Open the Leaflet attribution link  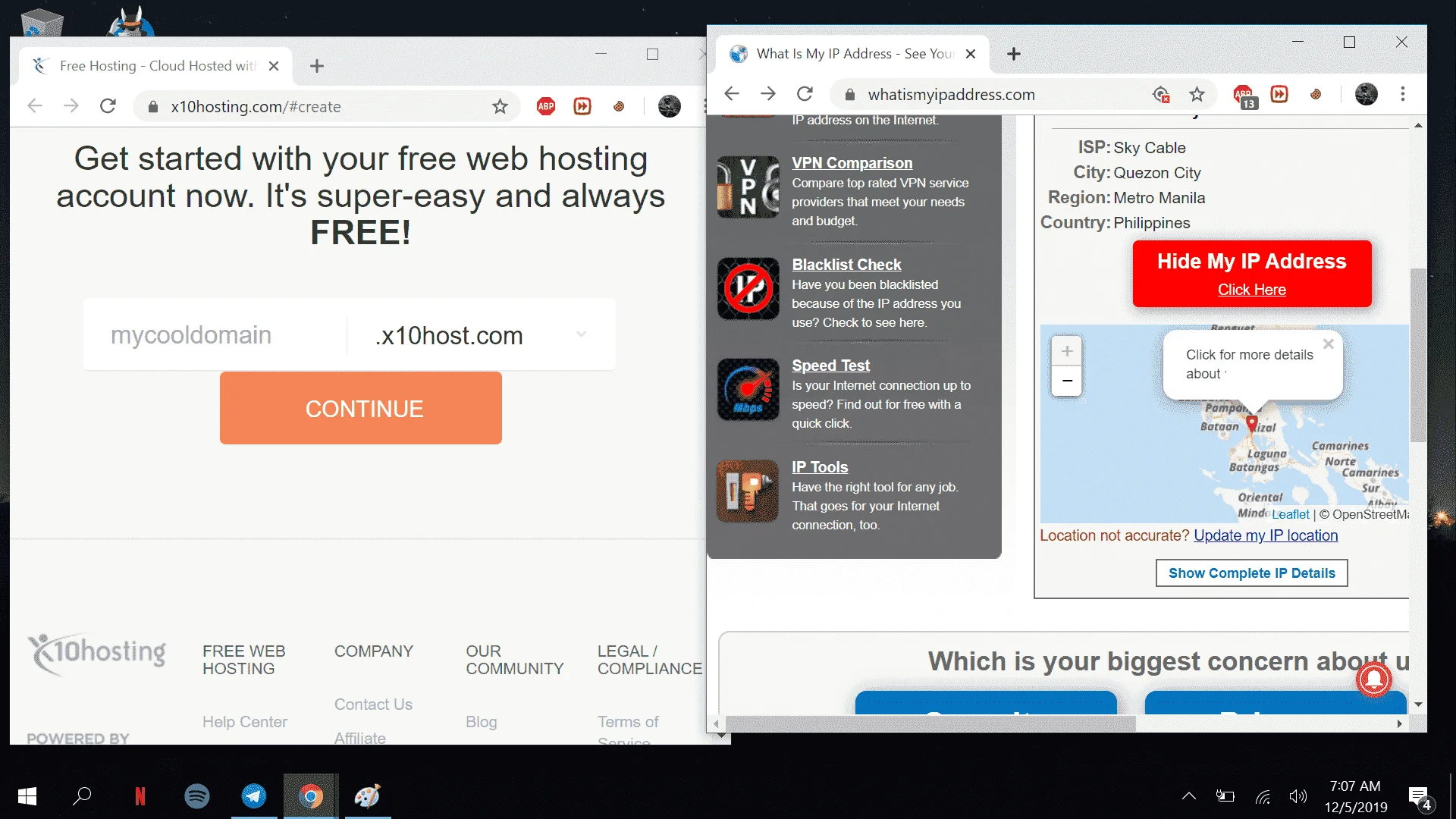pyautogui.click(x=1291, y=514)
